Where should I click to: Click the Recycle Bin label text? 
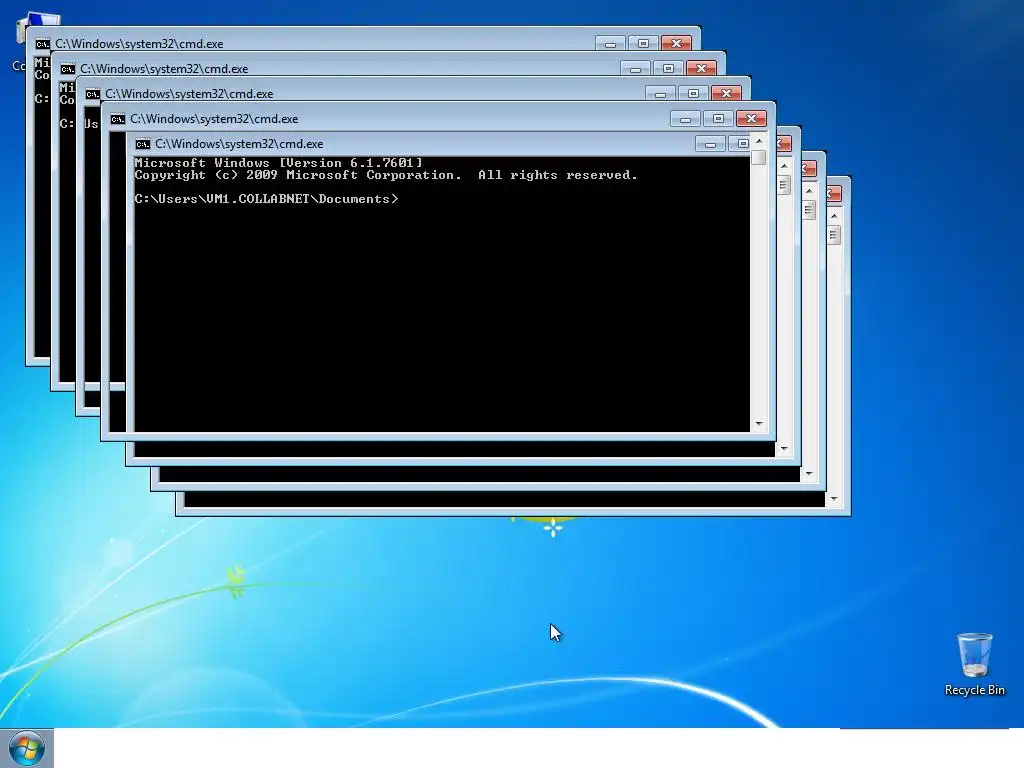tap(975, 690)
